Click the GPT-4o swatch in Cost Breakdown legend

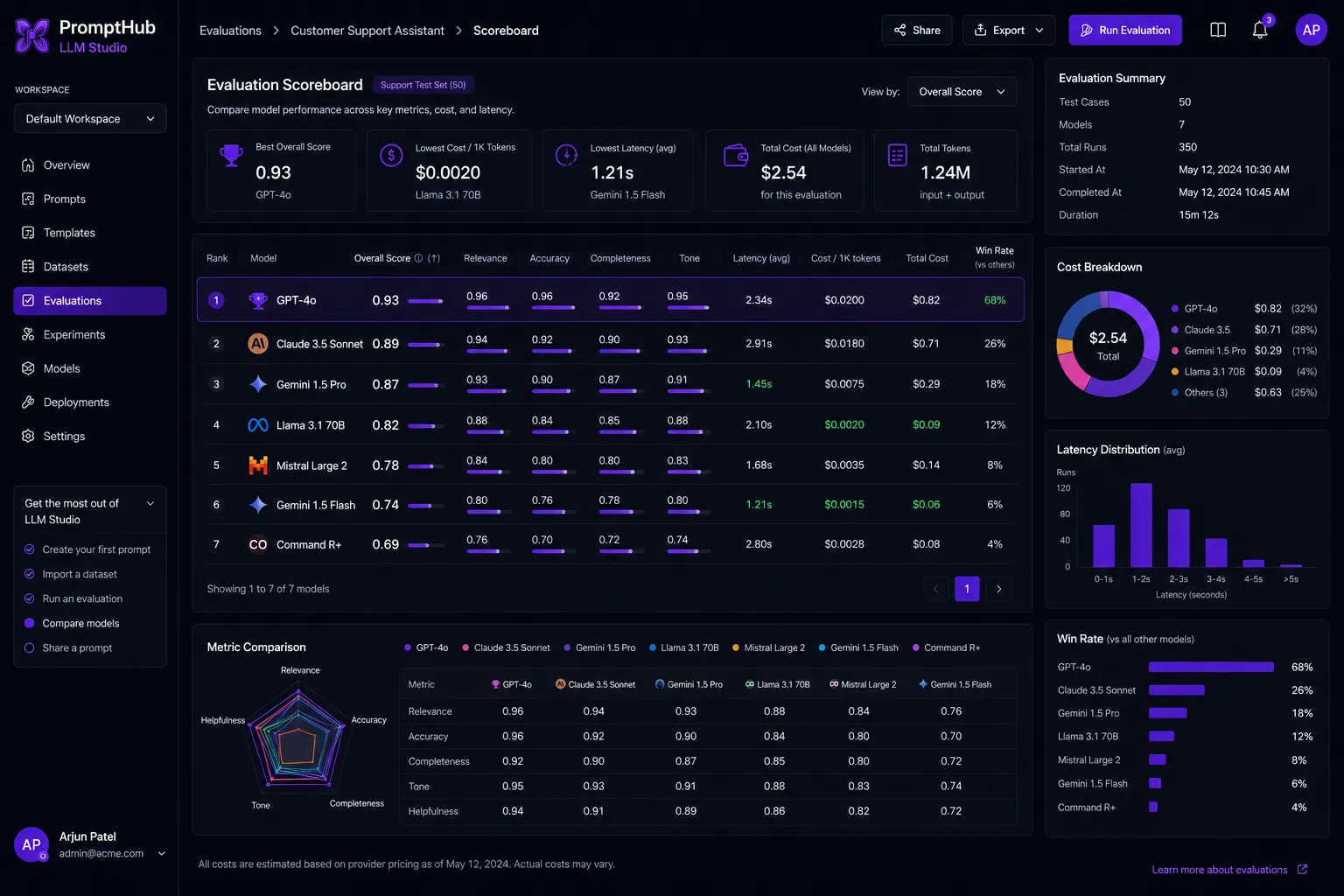click(1175, 309)
